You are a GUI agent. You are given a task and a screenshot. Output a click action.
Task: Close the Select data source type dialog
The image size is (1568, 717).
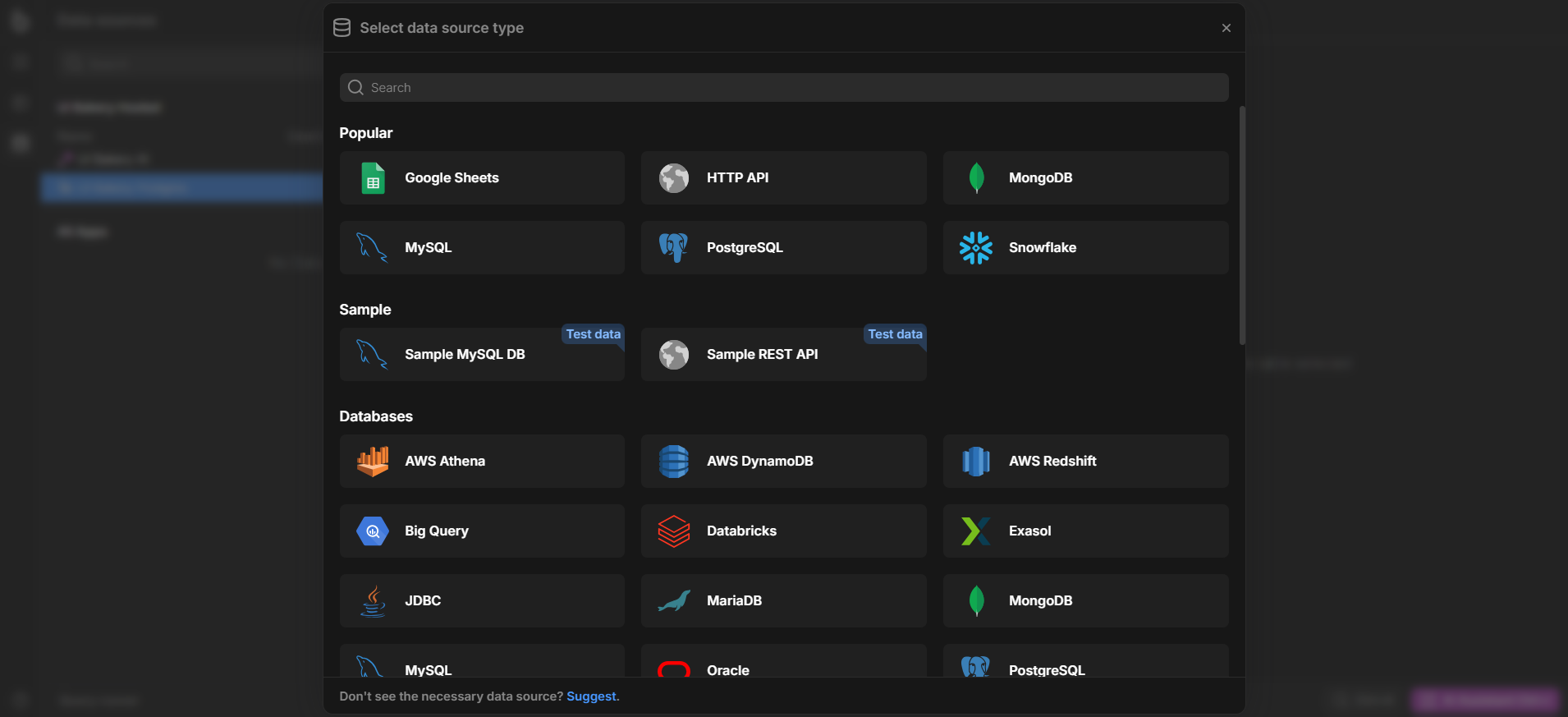coord(1226,28)
